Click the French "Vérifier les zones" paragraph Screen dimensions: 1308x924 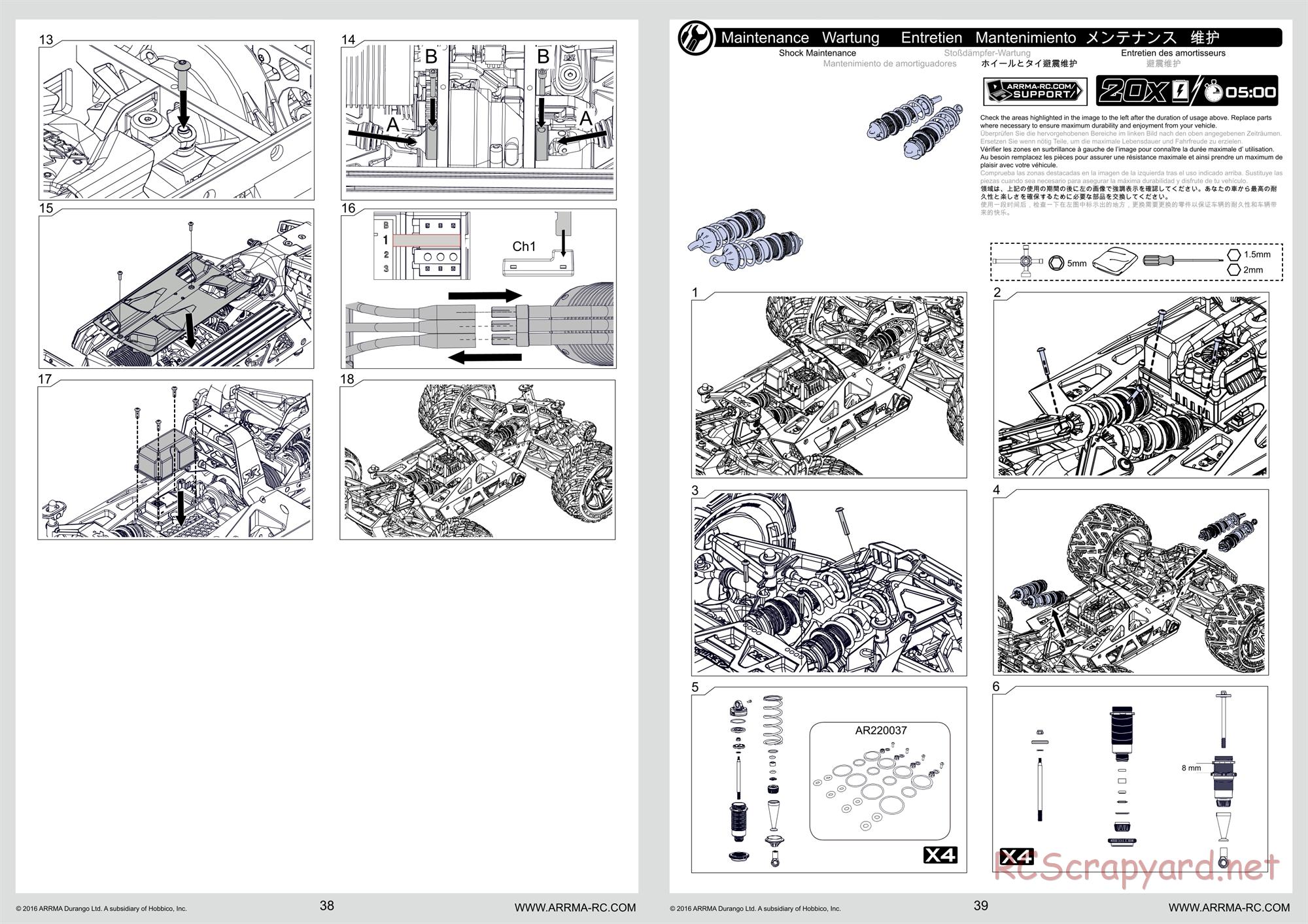[x=1131, y=158]
